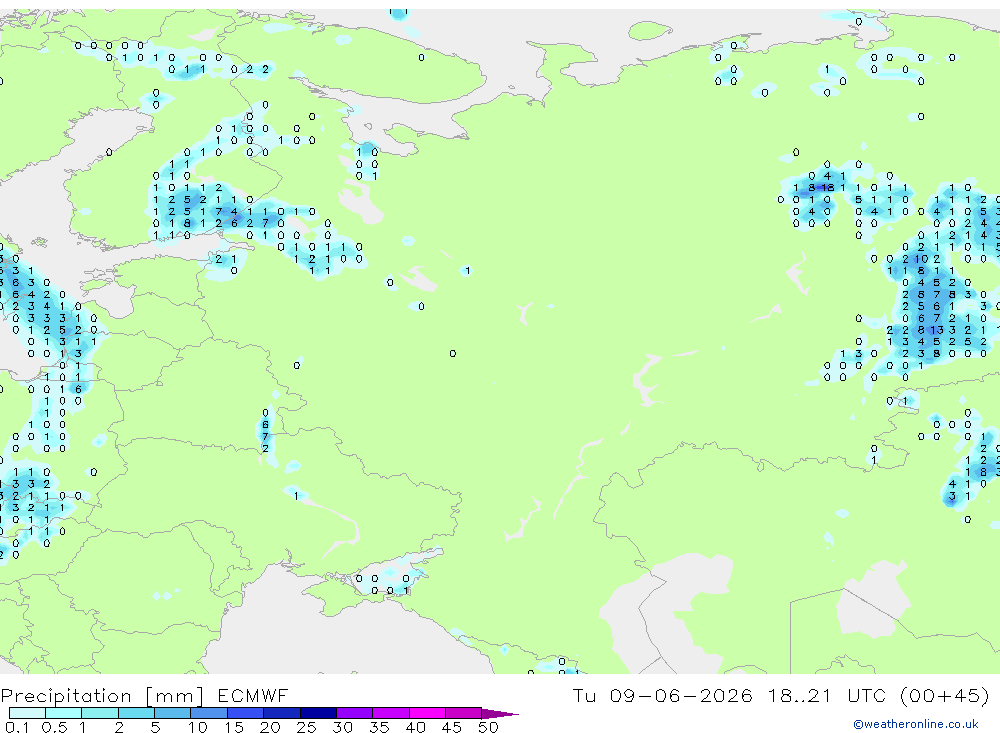Select the 45–50 mm legend color swatch
This screenshot has width=1000, height=733.
(464, 713)
